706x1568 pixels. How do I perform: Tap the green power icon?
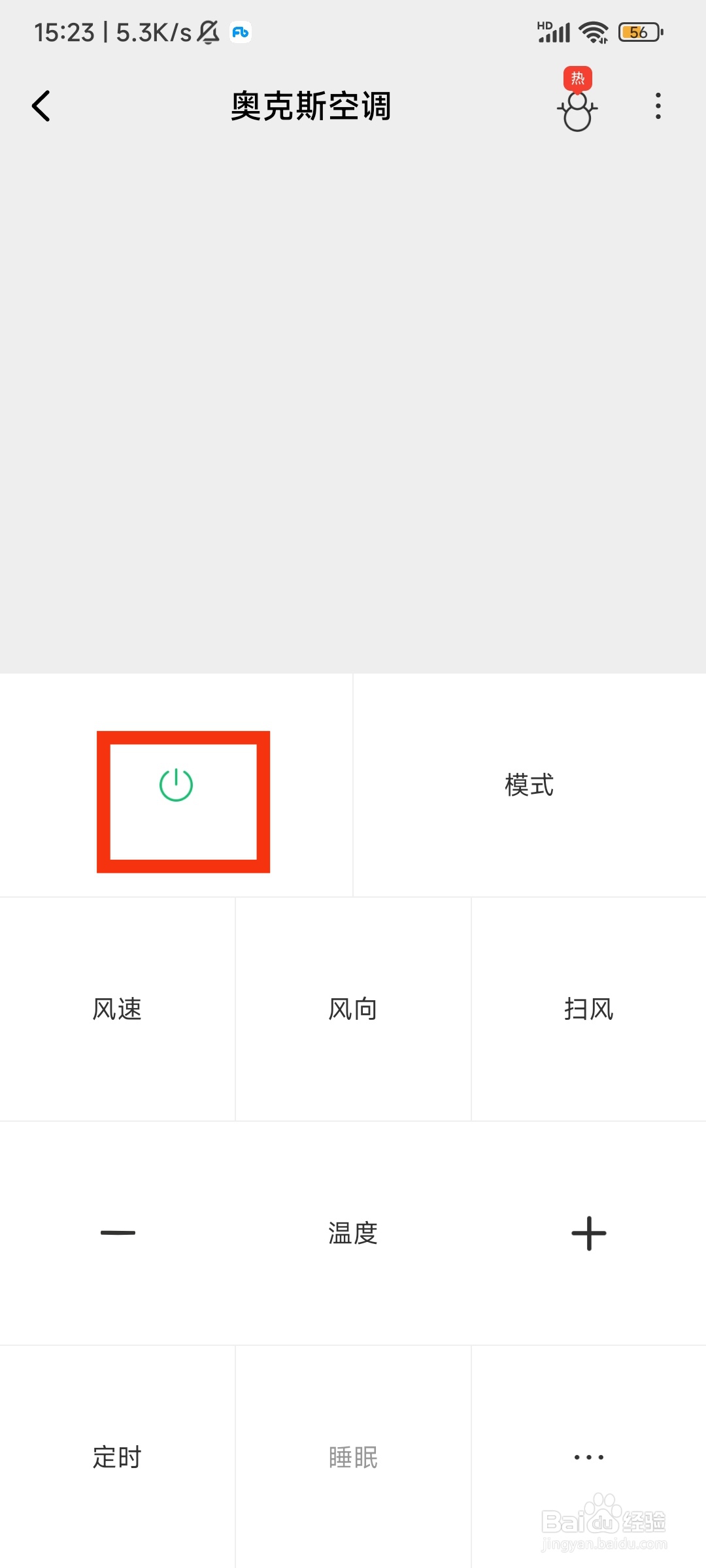(176, 785)
